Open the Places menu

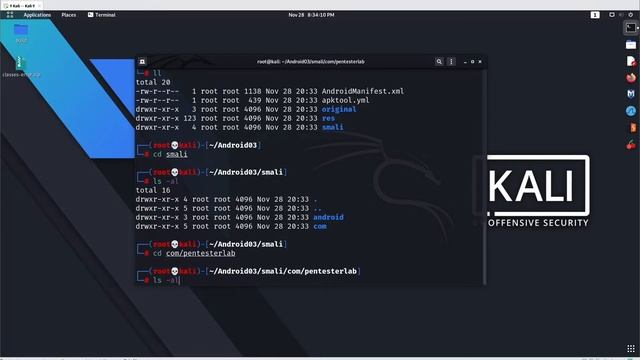coord(69,15)
